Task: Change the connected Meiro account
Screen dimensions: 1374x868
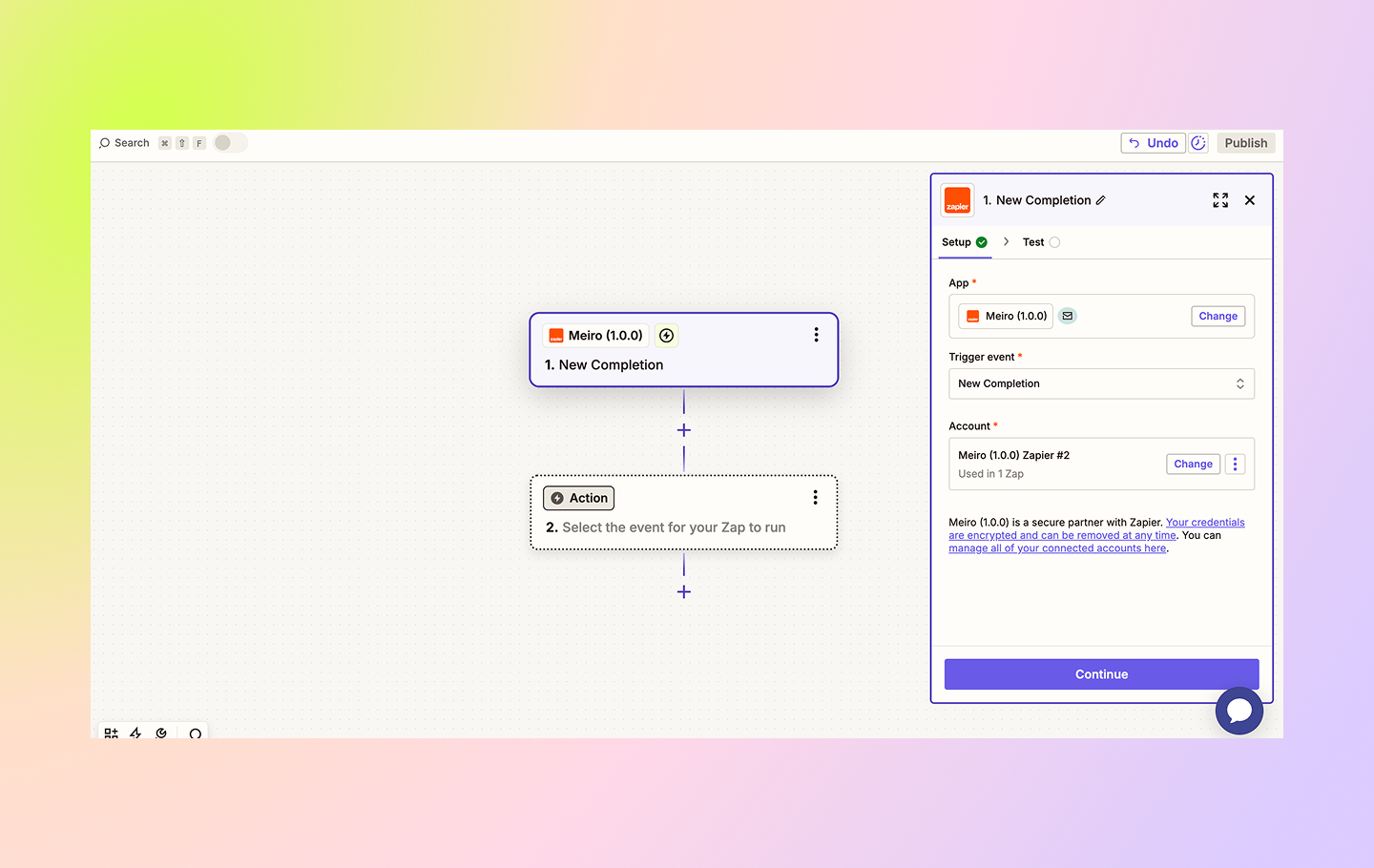Action: coord(1193,464)
